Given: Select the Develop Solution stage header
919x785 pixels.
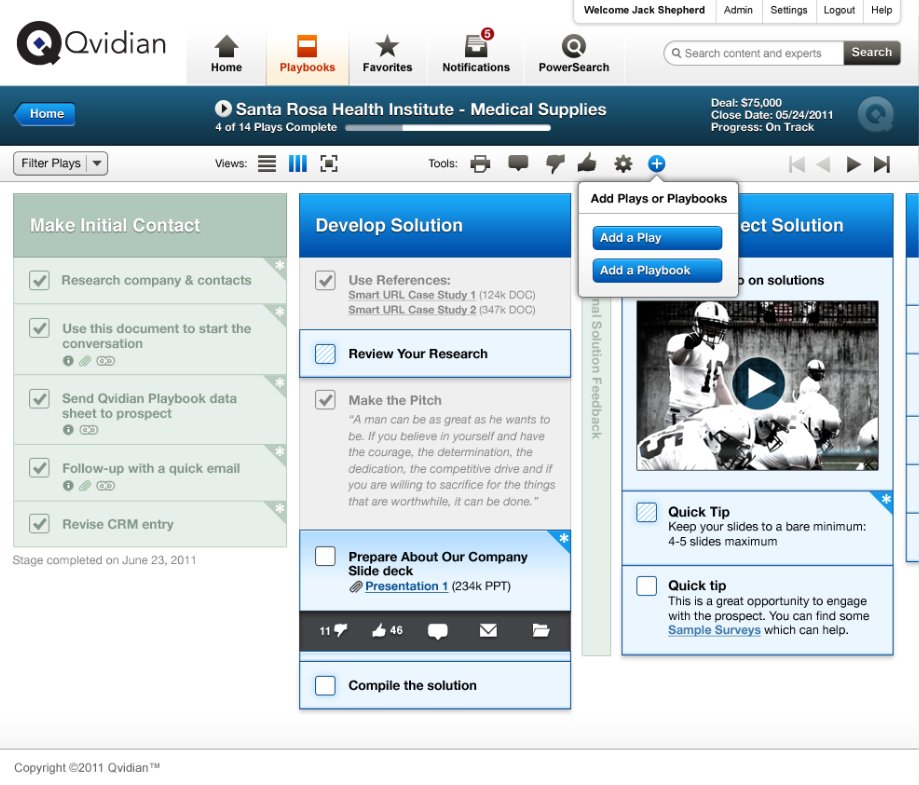Looking at the screenshot, I should [x=434, y=226].
